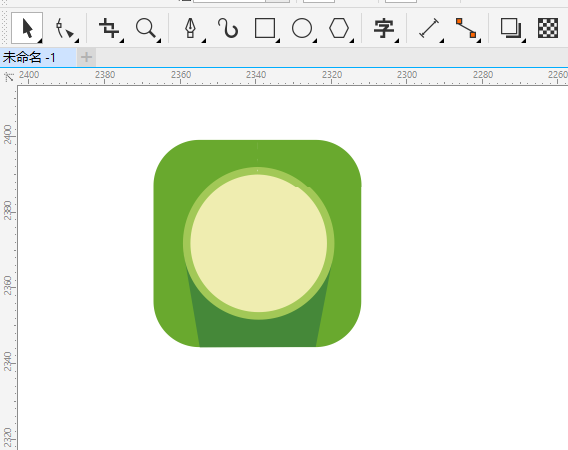The image size is (568, 450).
Task: Pick the Dimension line tool
Action: tap(429, 28)
